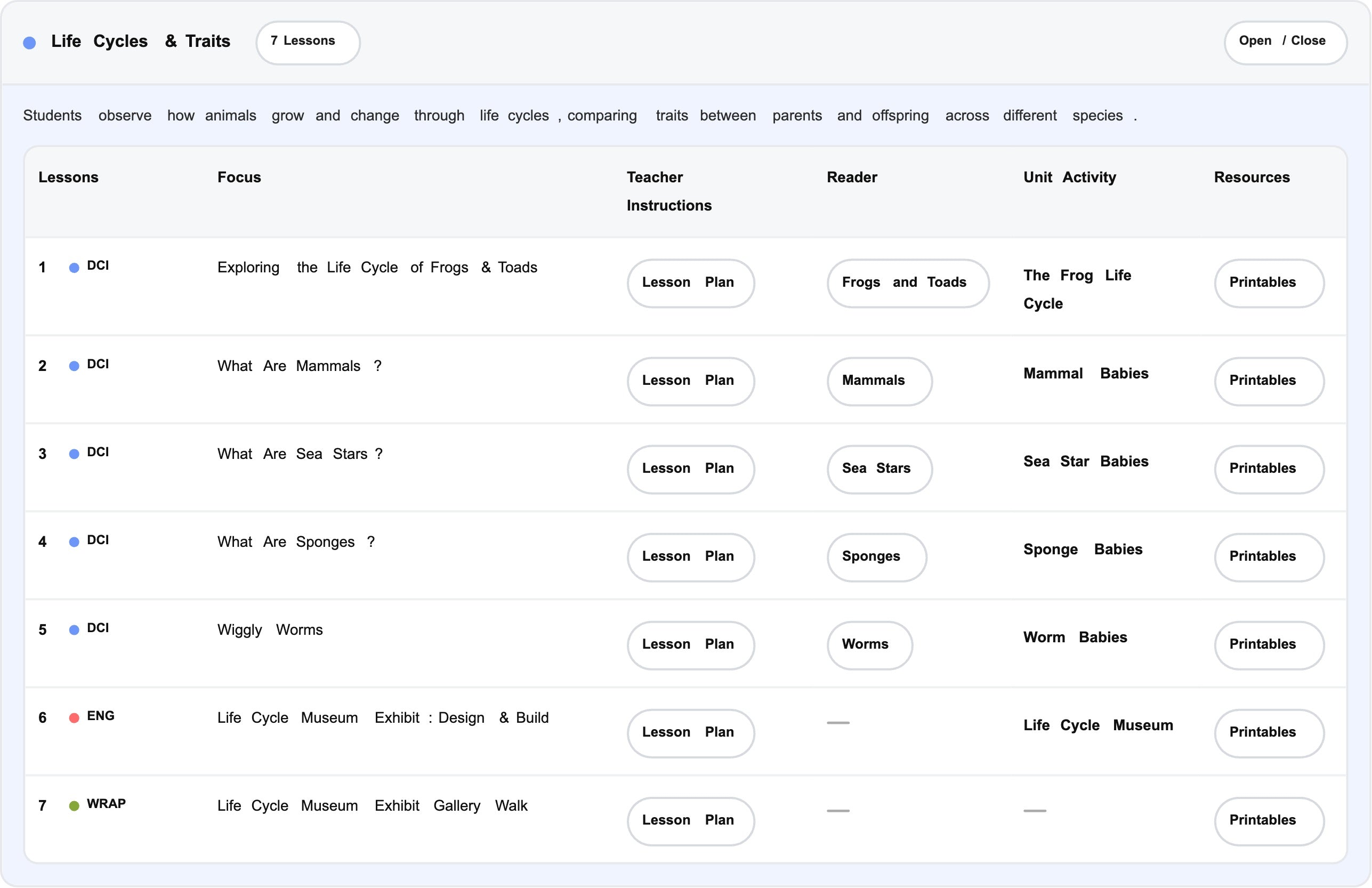Open the Mammals reader
Image resolution: width=1372 pixels, height=888 pixels.
[x=879, y=381]
